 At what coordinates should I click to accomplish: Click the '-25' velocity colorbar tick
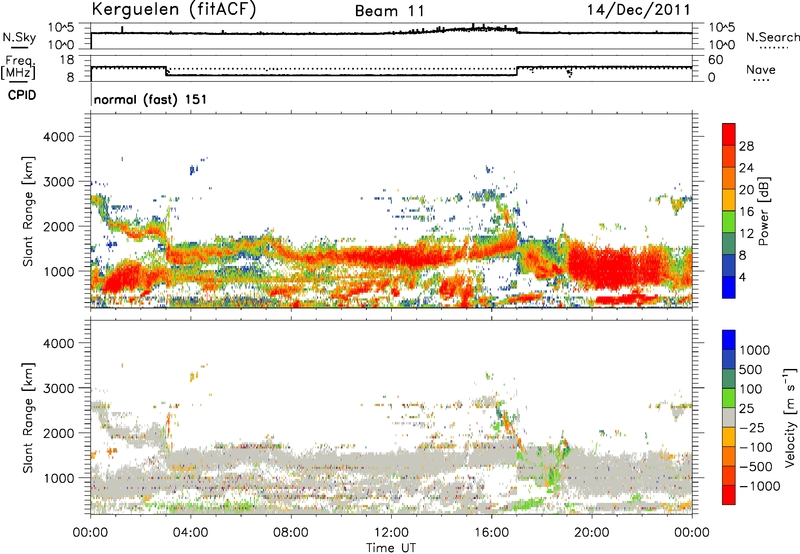tap(753, 427)
